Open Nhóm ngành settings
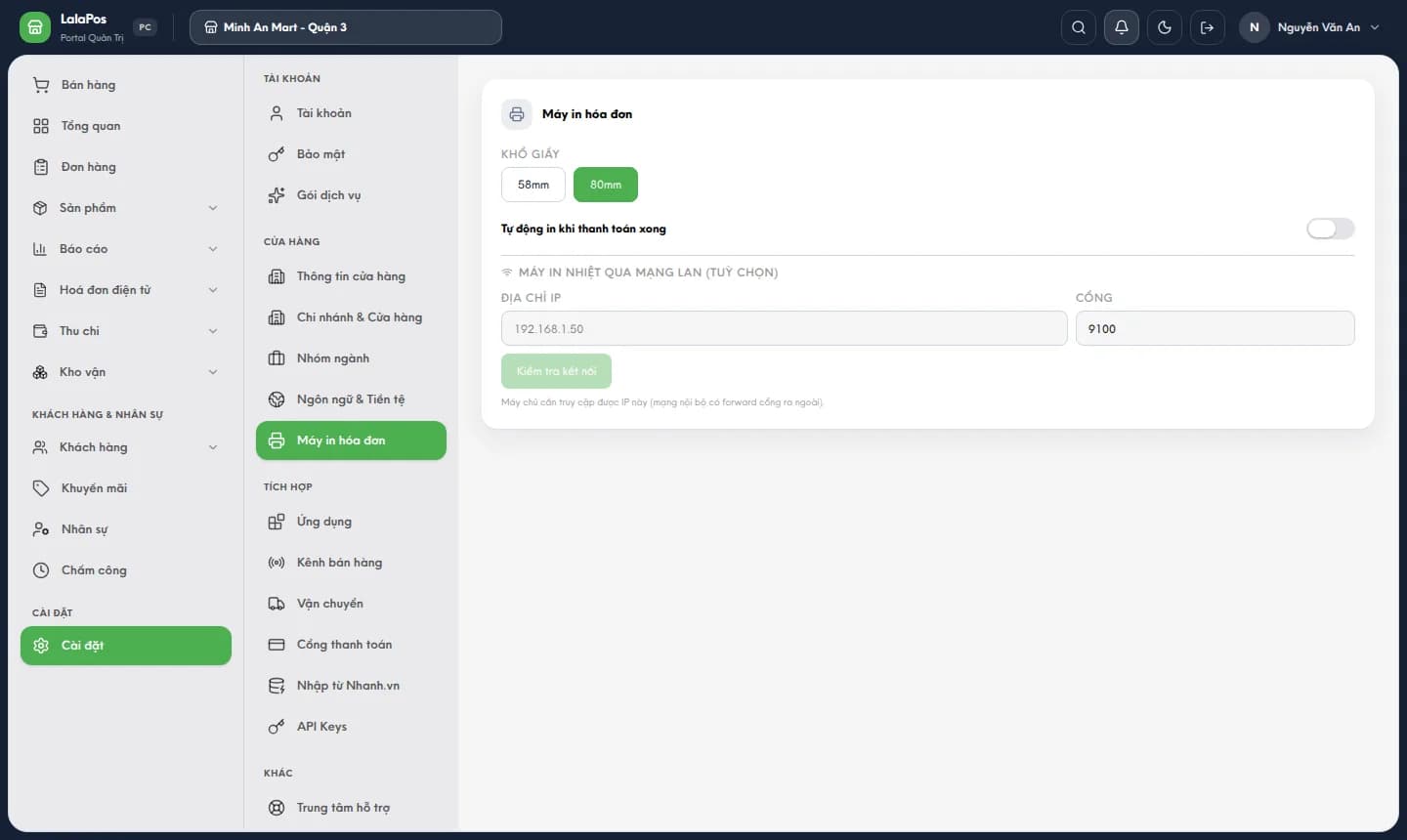 point(351,358)
